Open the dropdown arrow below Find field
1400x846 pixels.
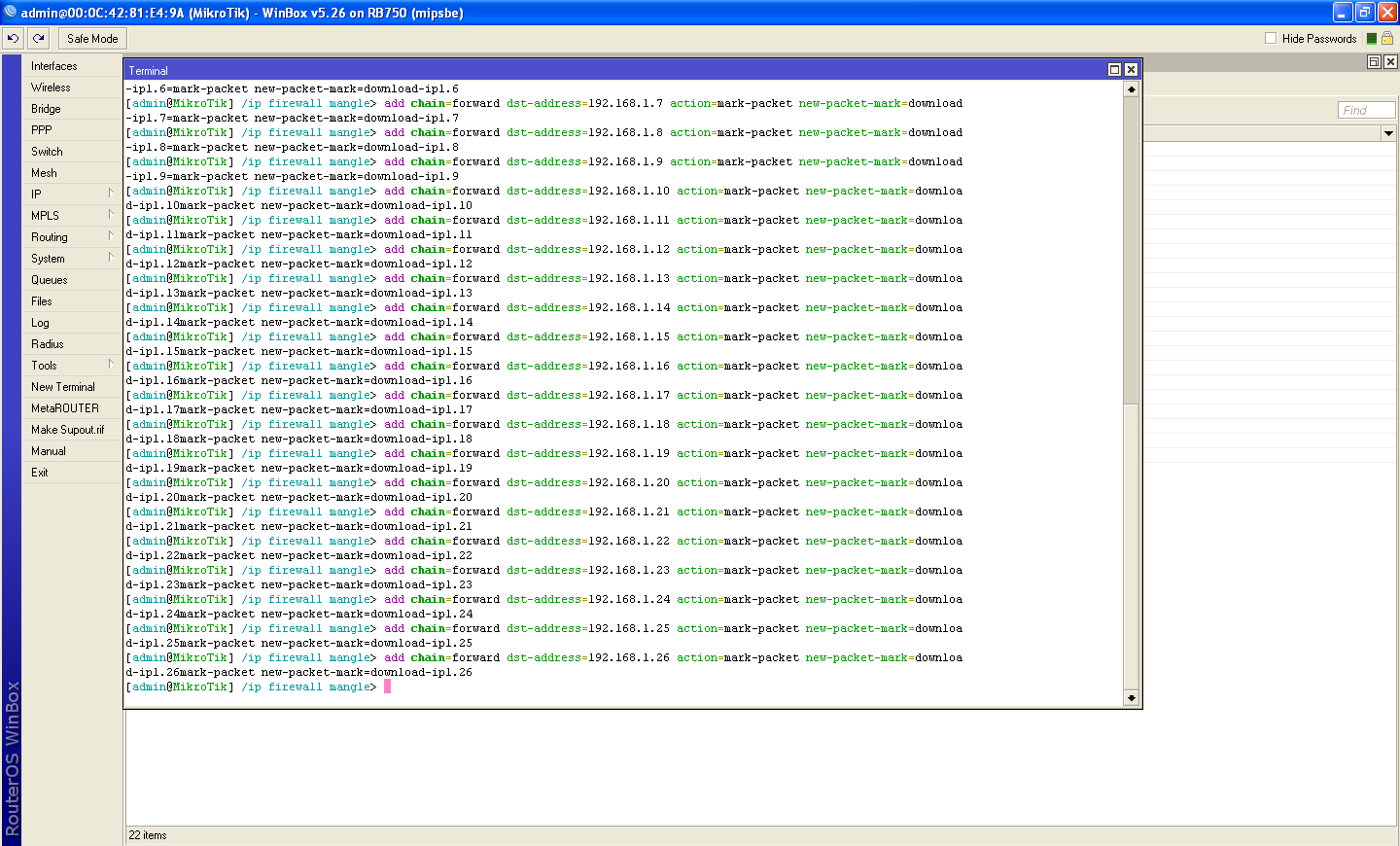1388,133
